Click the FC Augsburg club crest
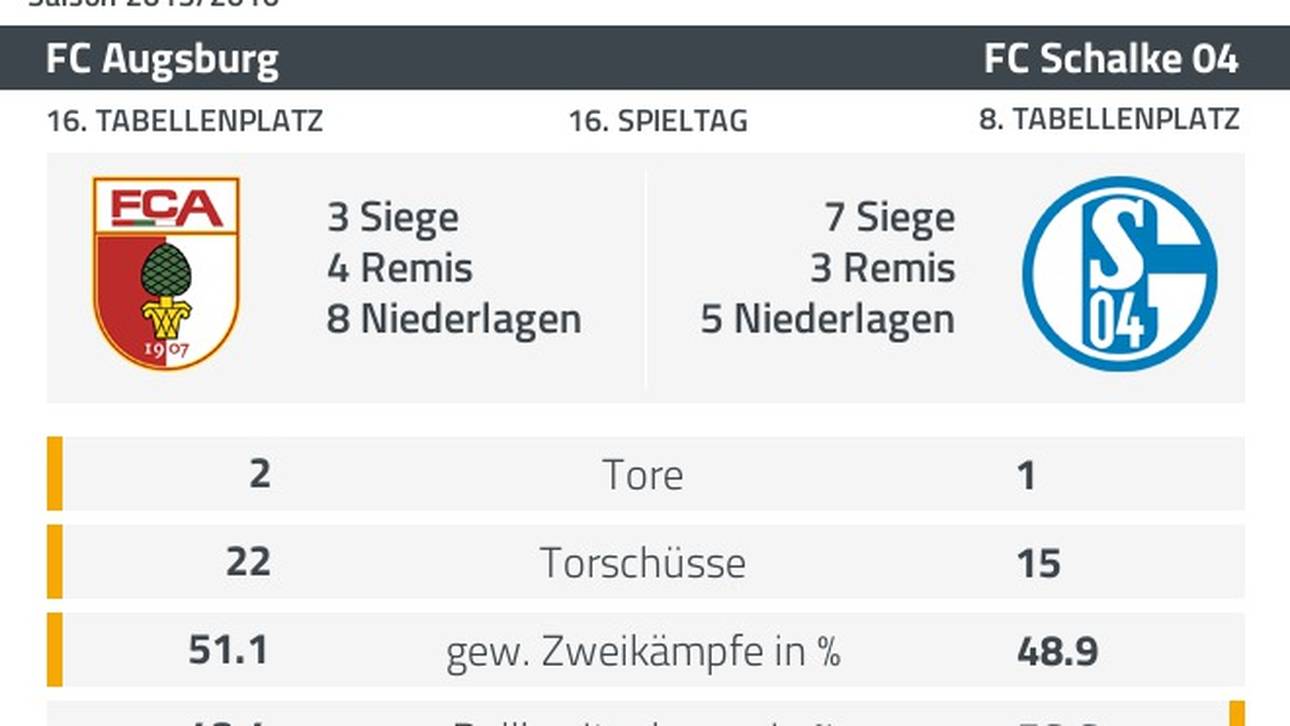 [x=166, y=274]
